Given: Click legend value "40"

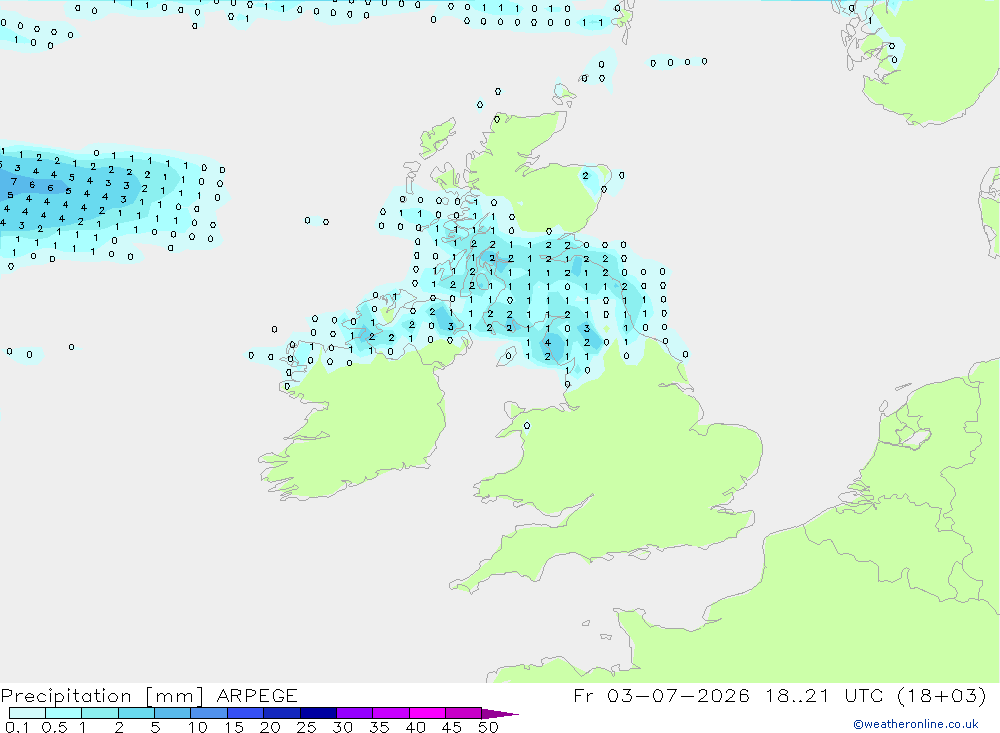Looking at the screenshot, I should (x=415, y=727).
